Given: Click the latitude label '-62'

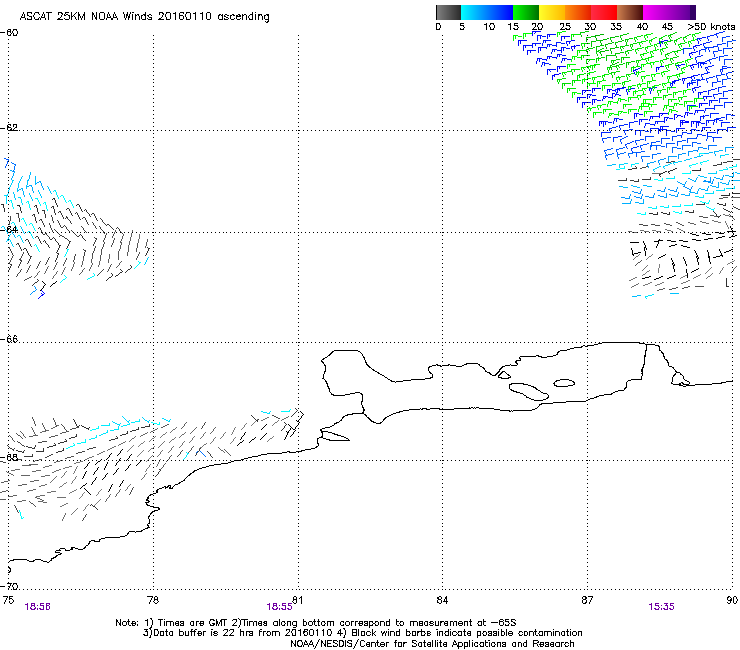Looking at the screenshot, I should 9,127.
